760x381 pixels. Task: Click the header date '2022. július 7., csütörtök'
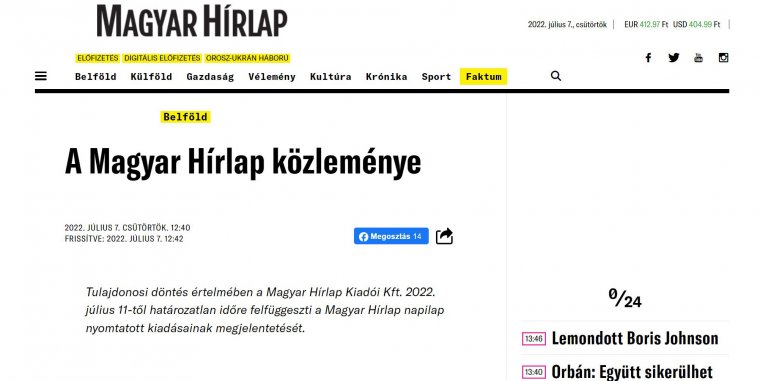tap(567, 24)
